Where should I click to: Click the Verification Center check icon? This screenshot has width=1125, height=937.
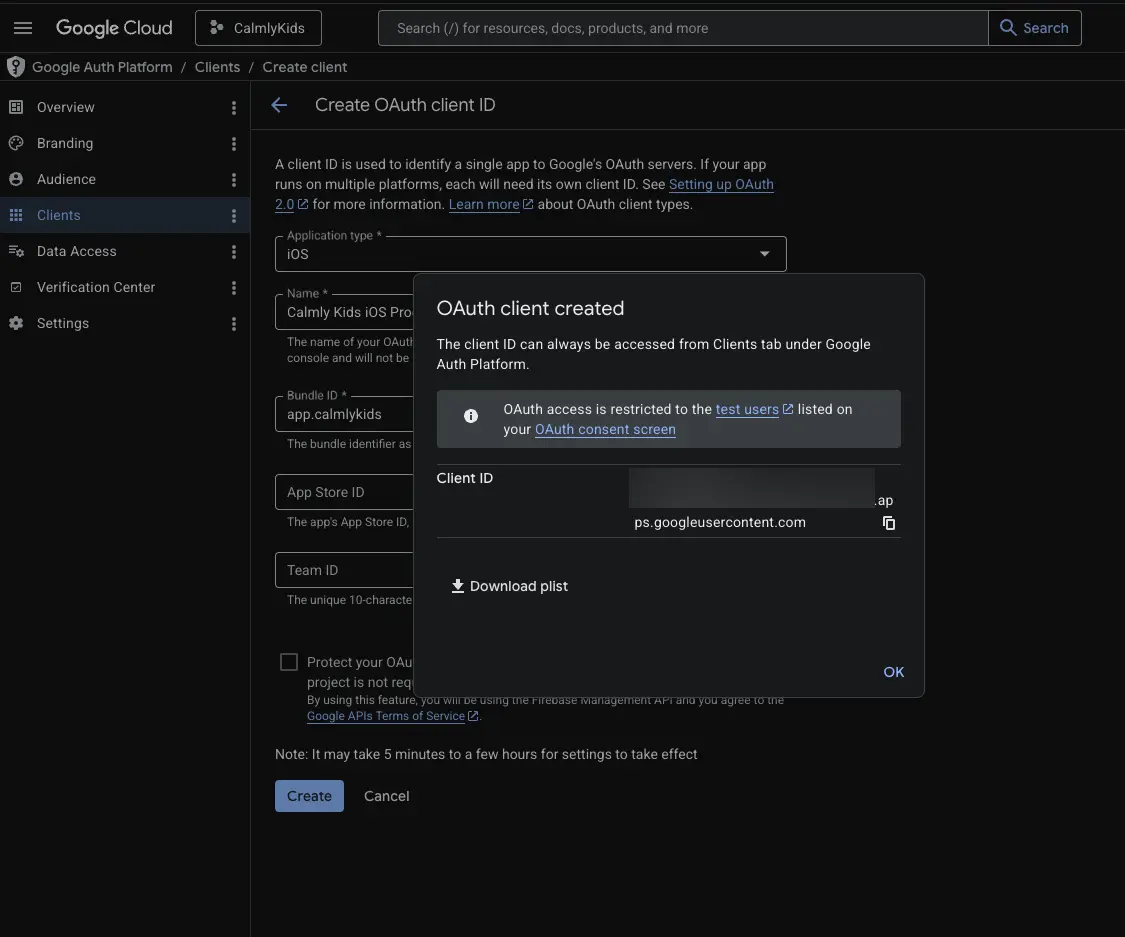tap(16, 287)
